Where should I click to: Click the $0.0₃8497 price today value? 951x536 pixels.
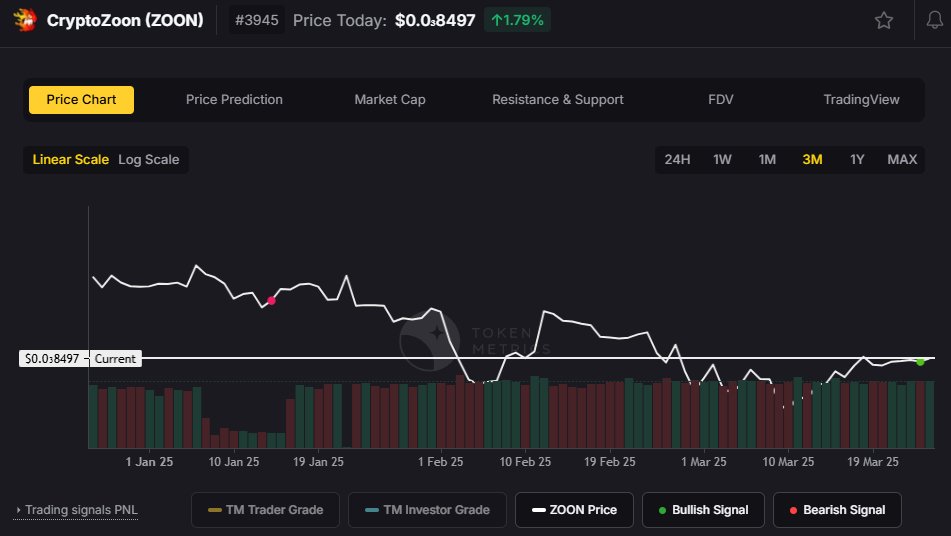[435, 20]
